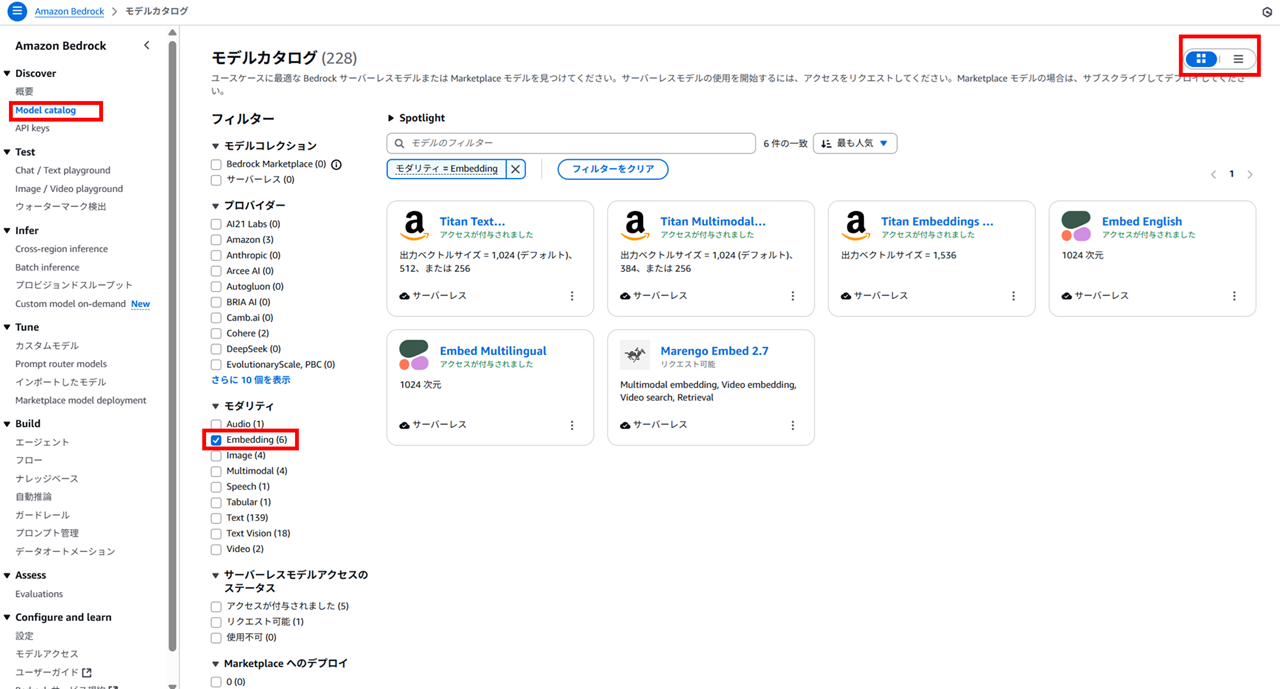Go to the next page arrow

coord(1250,174)
